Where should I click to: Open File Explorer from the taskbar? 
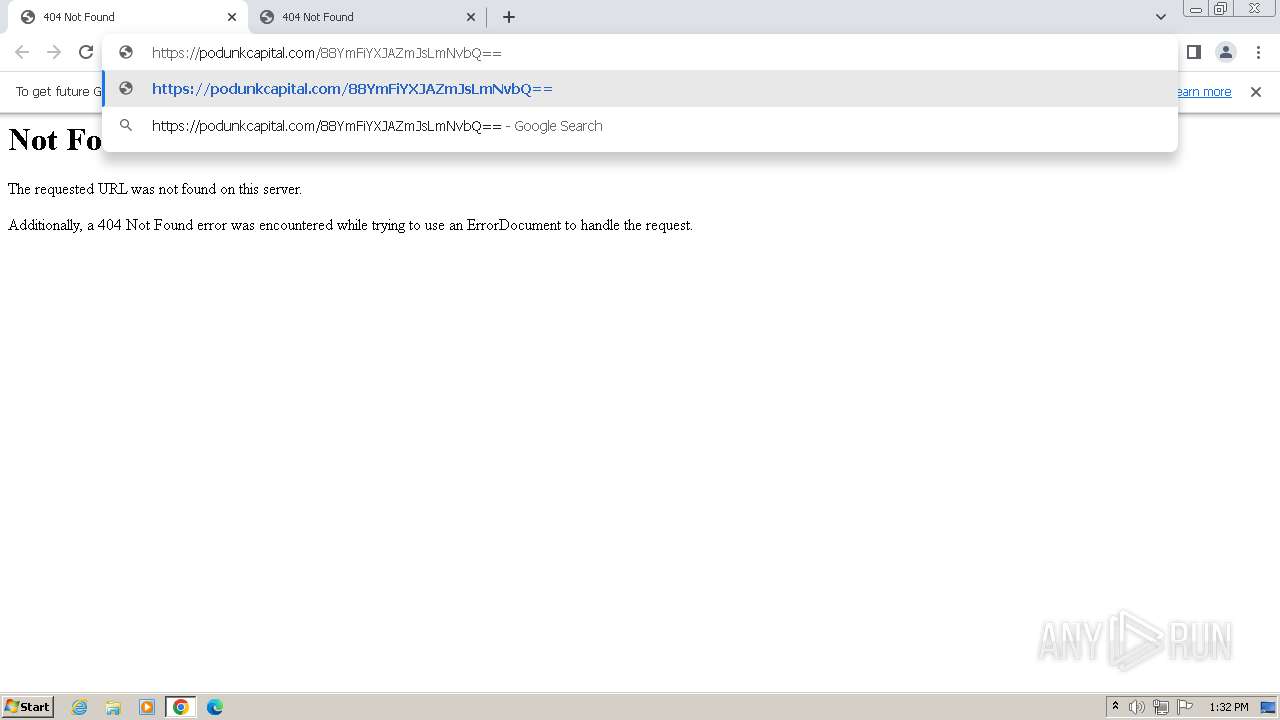[113, 707]
